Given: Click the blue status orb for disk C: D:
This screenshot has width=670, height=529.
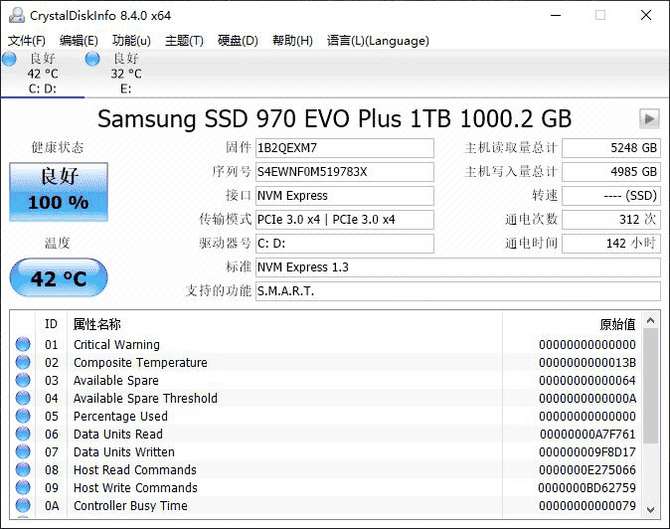Looking at the screenshot, I should pos(9,59).
